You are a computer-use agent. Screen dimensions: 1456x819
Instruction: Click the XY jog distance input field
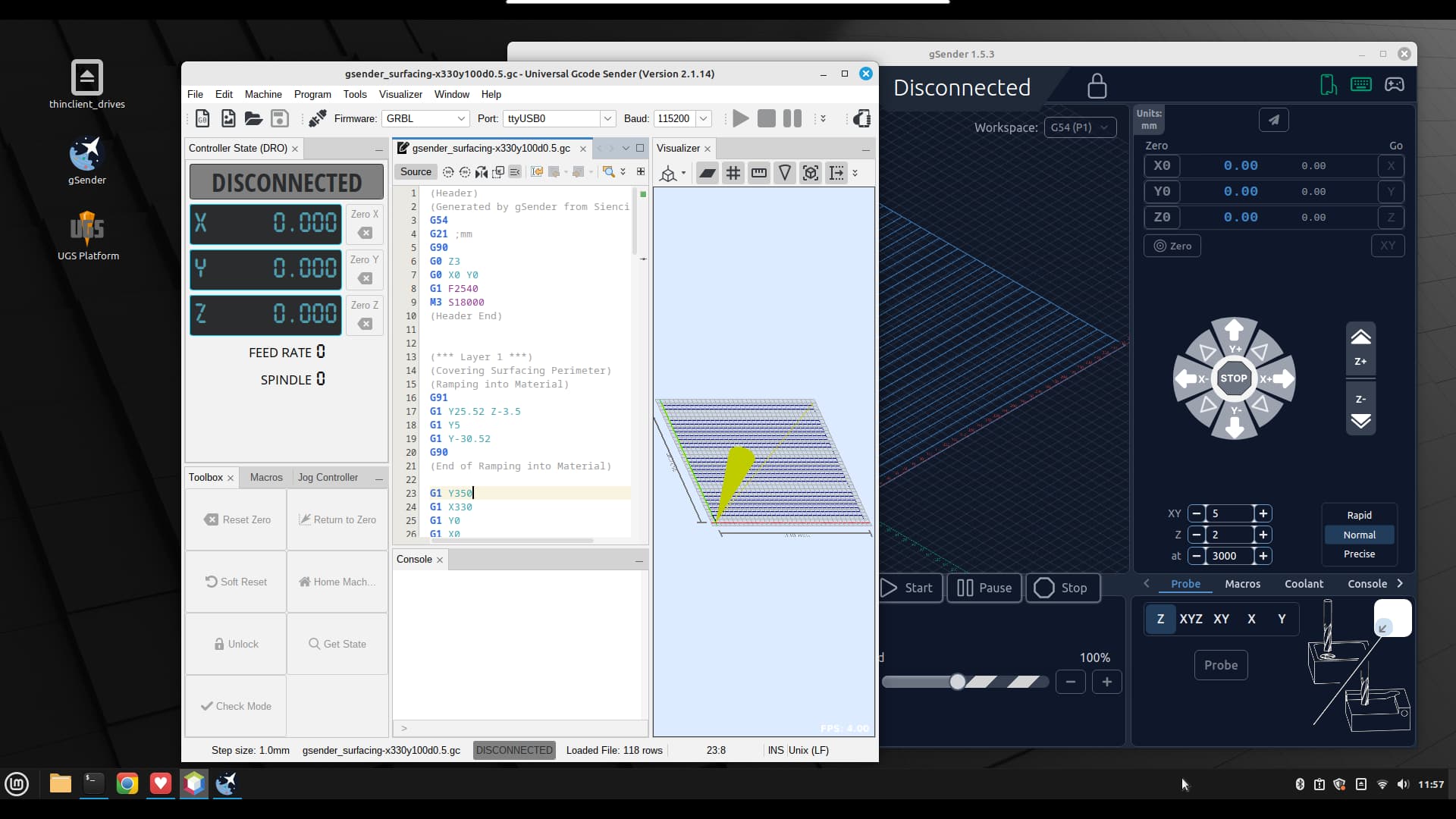(x=1229, y=513)
